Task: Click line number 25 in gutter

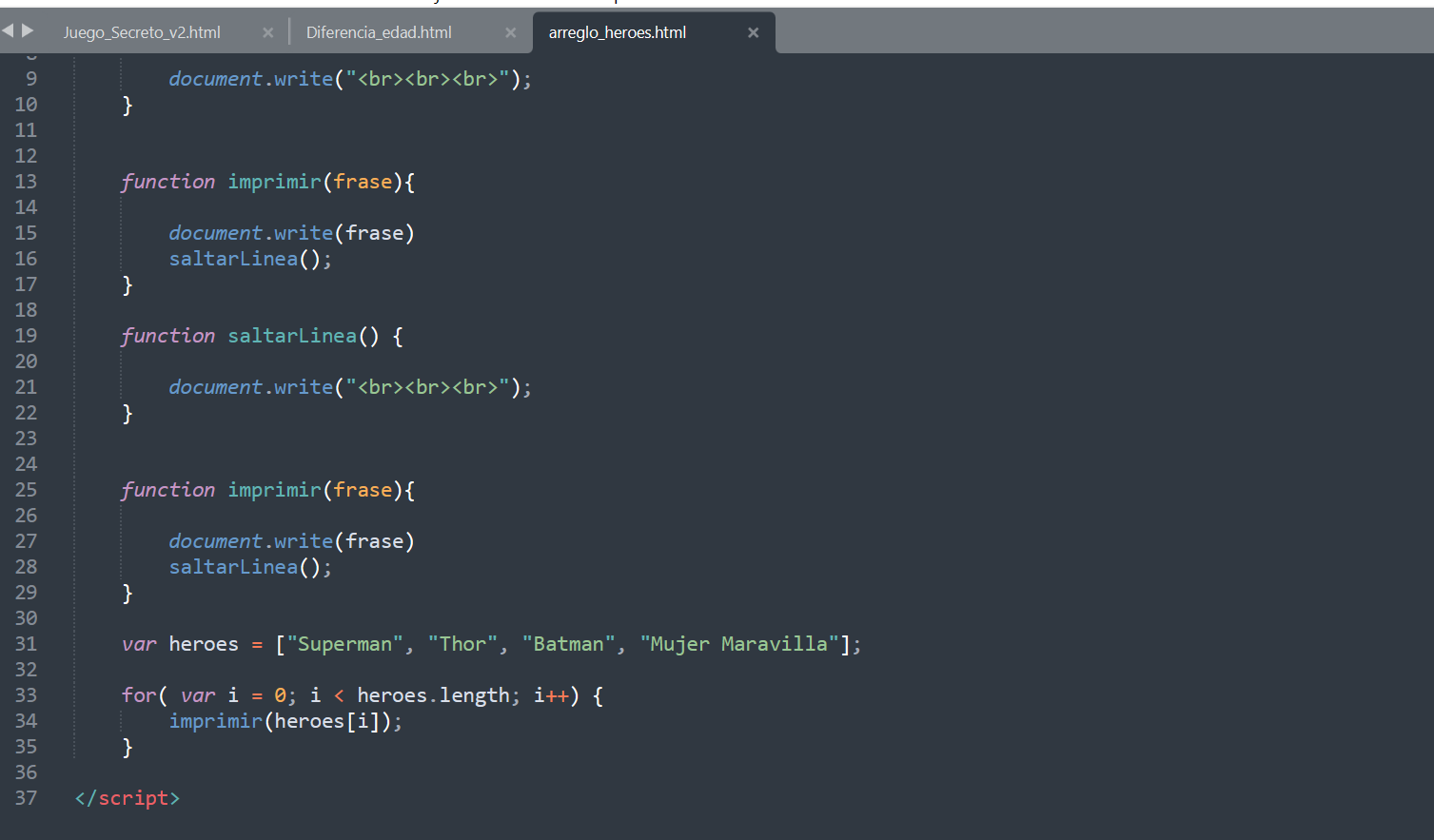Action: [26, 490]
